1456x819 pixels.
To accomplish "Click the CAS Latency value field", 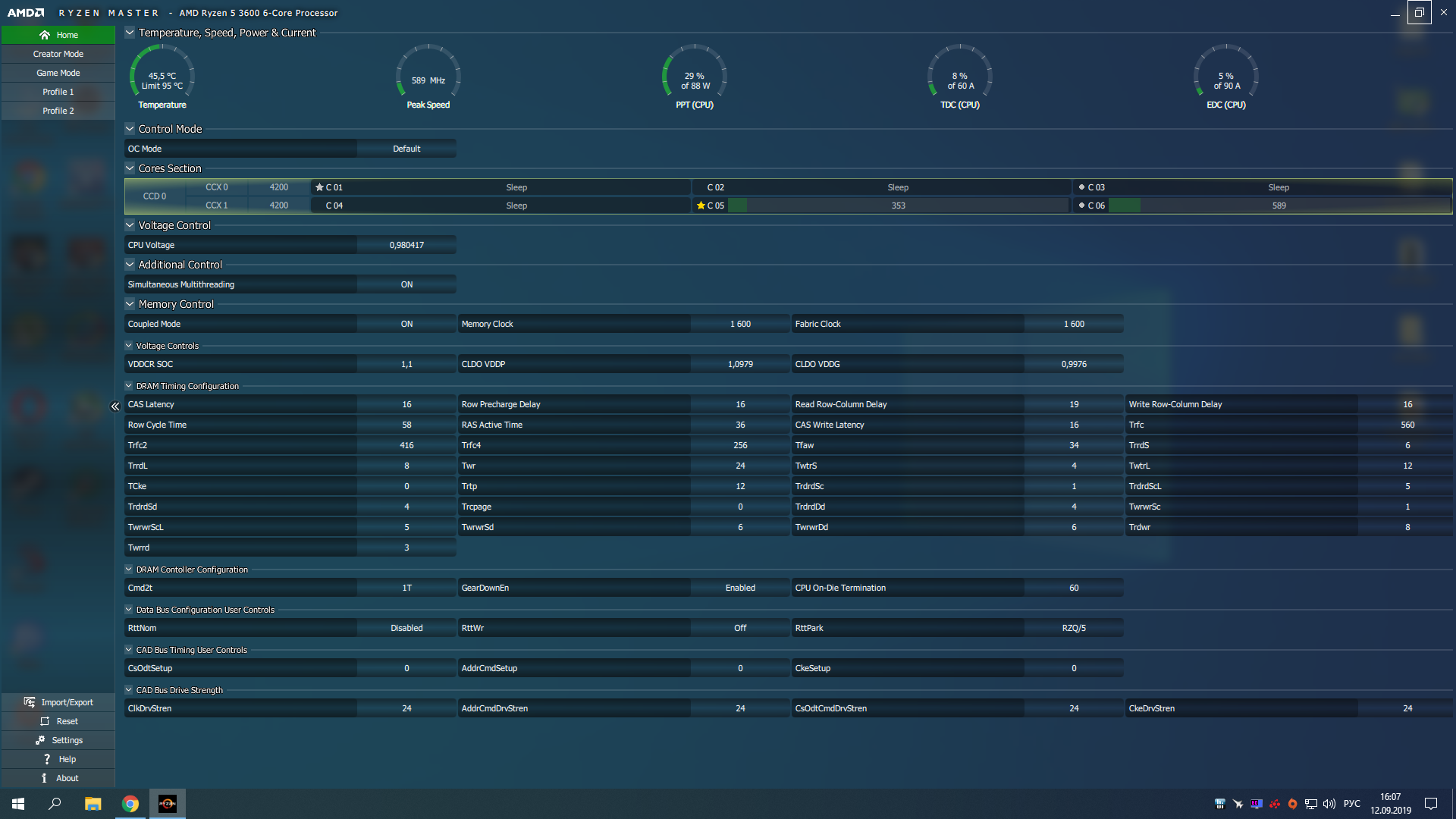I will pyautogui.click(x=406, y=404).
